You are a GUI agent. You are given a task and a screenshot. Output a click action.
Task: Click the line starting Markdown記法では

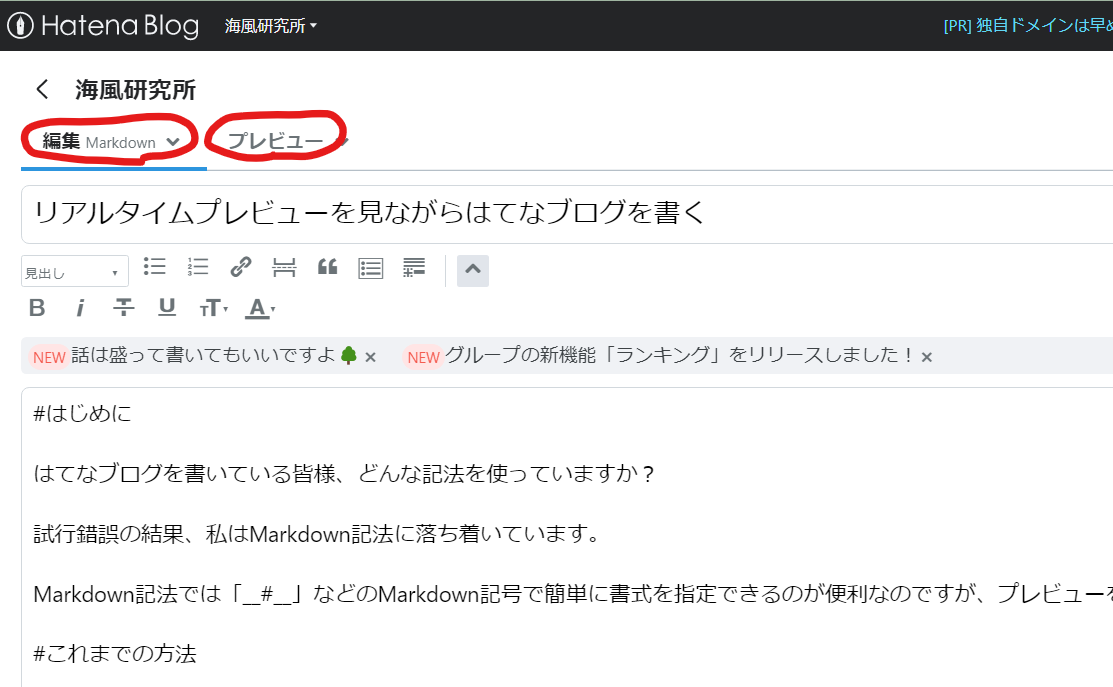pos(573,593)
